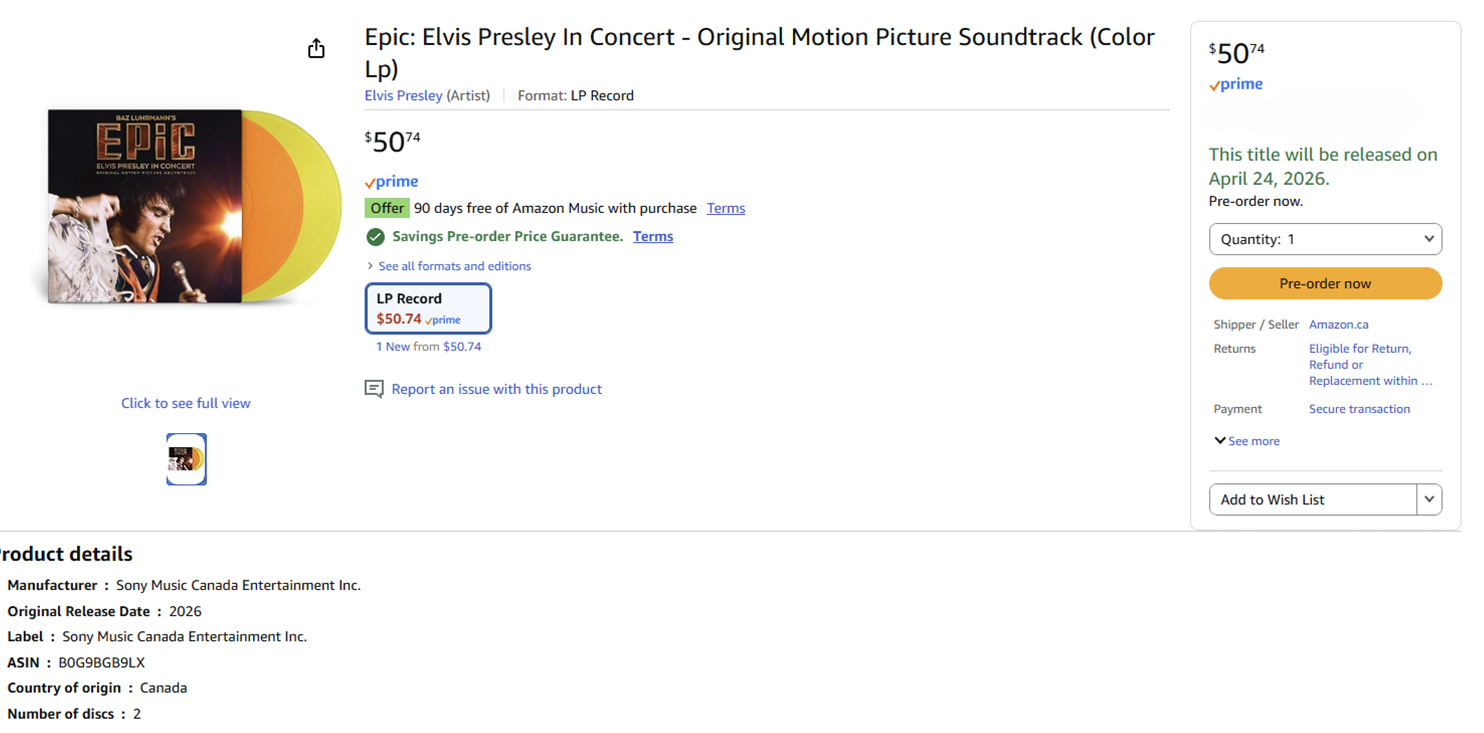This screenshot has height=733, width=1484.
Task: Select the LP Record format option
Action: [x=428, y=308]
